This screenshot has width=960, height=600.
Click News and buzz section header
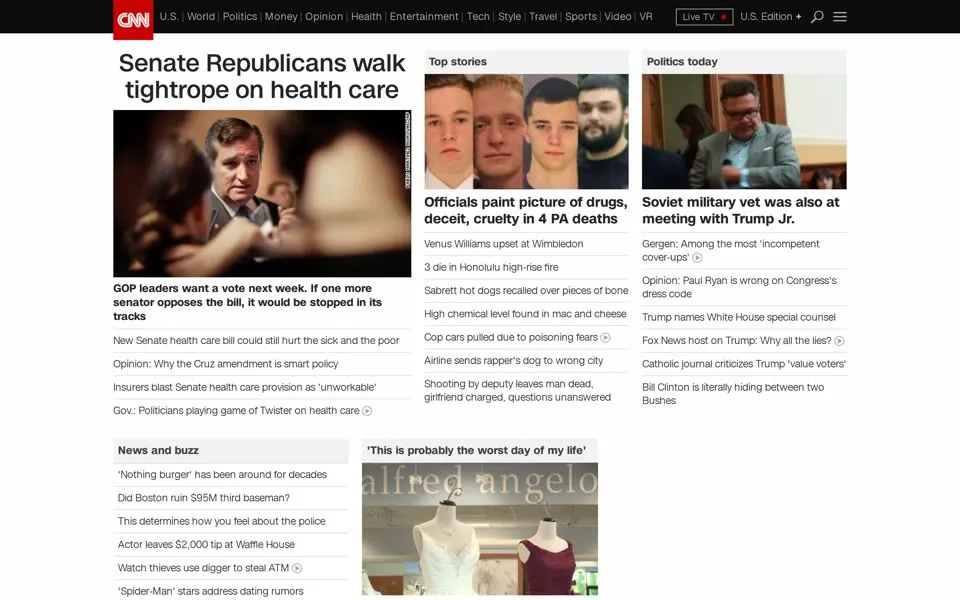(231, 451)
